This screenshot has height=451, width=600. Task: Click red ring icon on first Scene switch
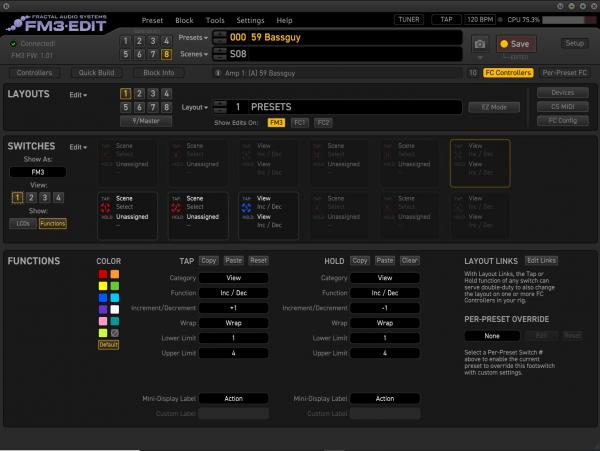(106, 208)
